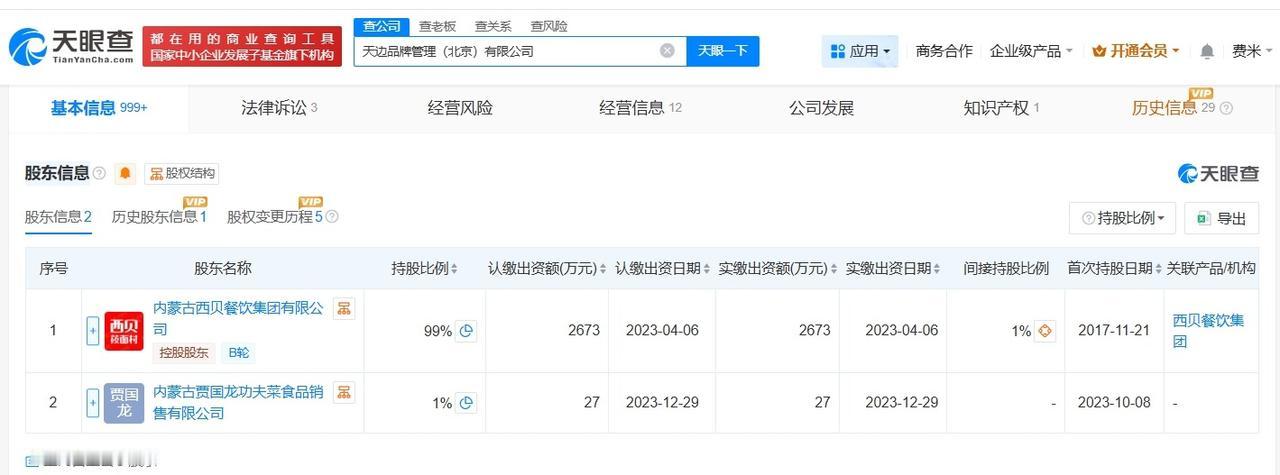Switch to 查老板 search tab
The height and width of the screenshot is (475, 1280).
(437, 26)
